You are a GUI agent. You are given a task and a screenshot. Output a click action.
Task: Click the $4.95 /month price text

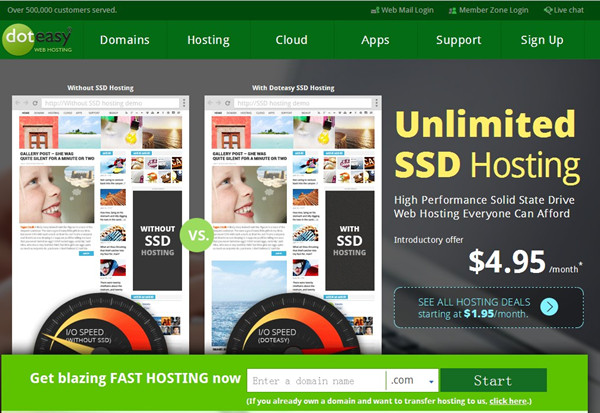pos(525,262)
